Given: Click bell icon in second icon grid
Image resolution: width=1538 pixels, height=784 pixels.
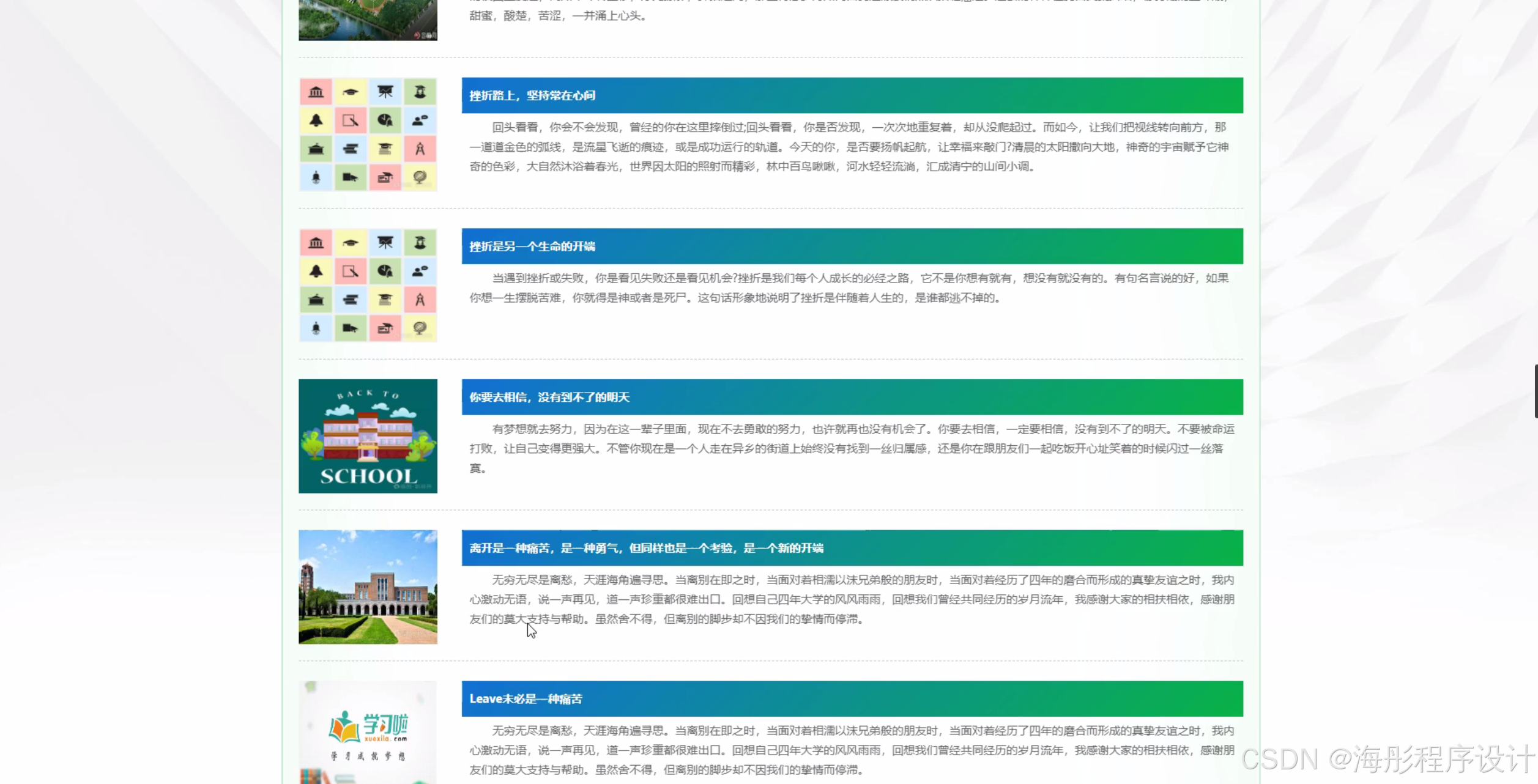Looking at the screenshot, I should (x=316, y=272).
